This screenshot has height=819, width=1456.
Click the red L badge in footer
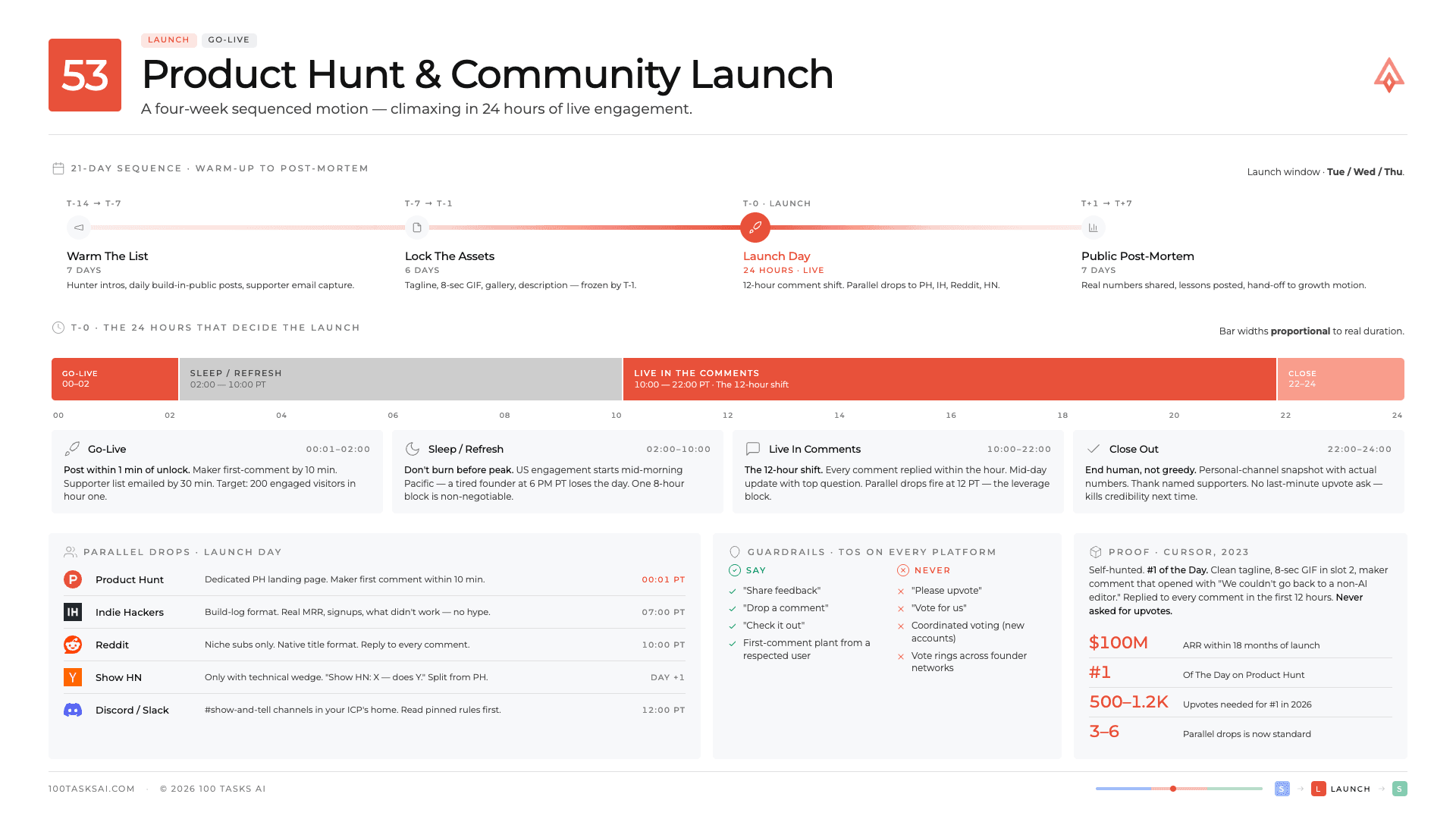tap(1319, 789)
